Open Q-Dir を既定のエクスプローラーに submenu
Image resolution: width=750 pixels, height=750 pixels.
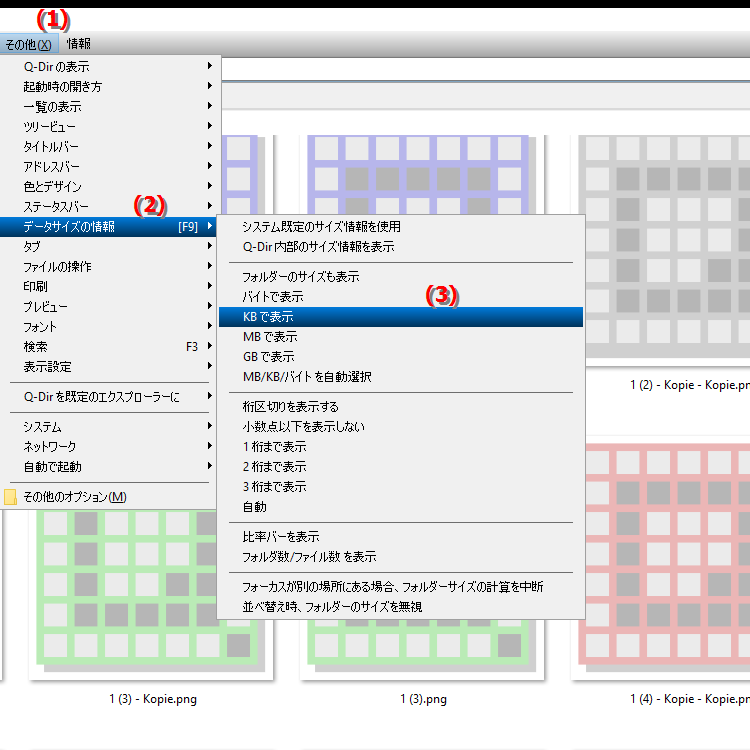point(109,397)
